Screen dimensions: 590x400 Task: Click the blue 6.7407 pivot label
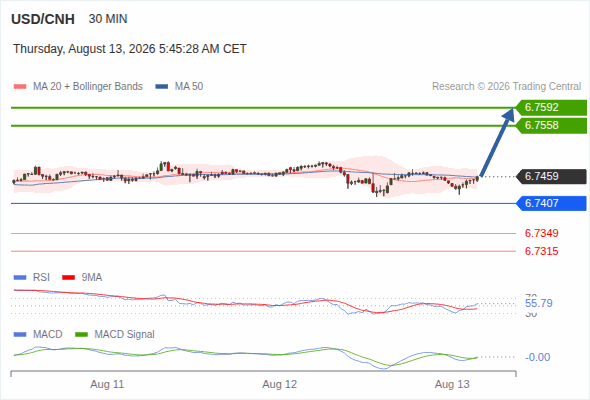[x=551, y=204]
